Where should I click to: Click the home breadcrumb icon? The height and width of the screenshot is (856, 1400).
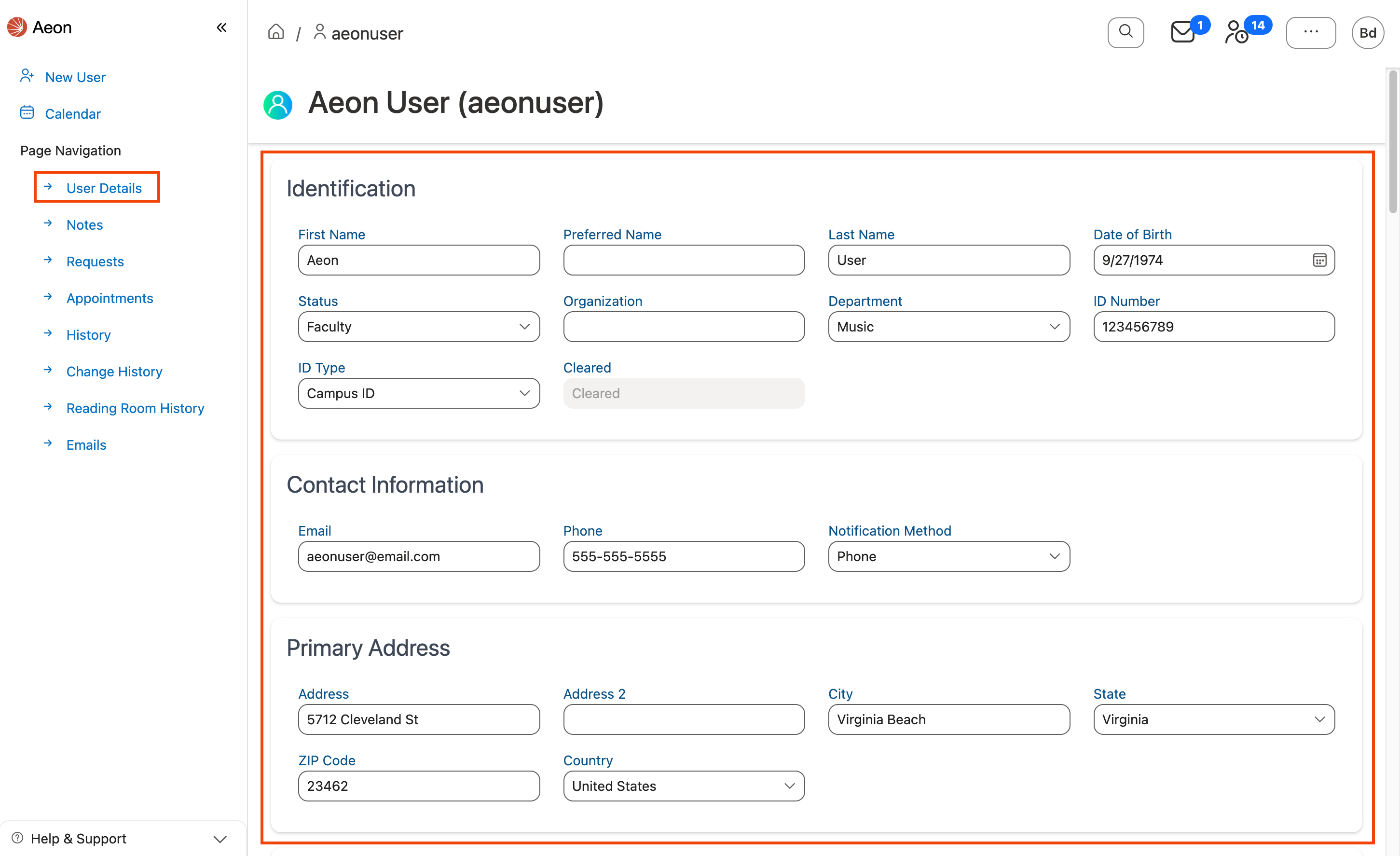[276, 32]
